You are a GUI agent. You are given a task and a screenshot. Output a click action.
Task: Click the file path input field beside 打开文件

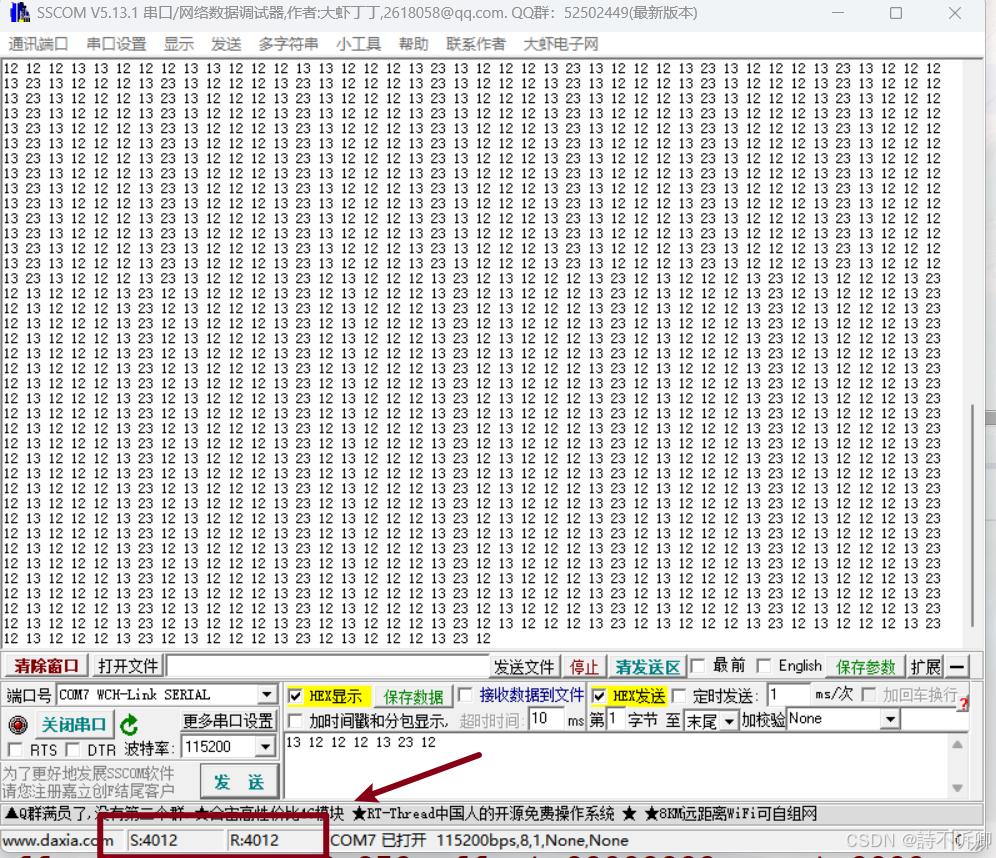coord(327,666)
